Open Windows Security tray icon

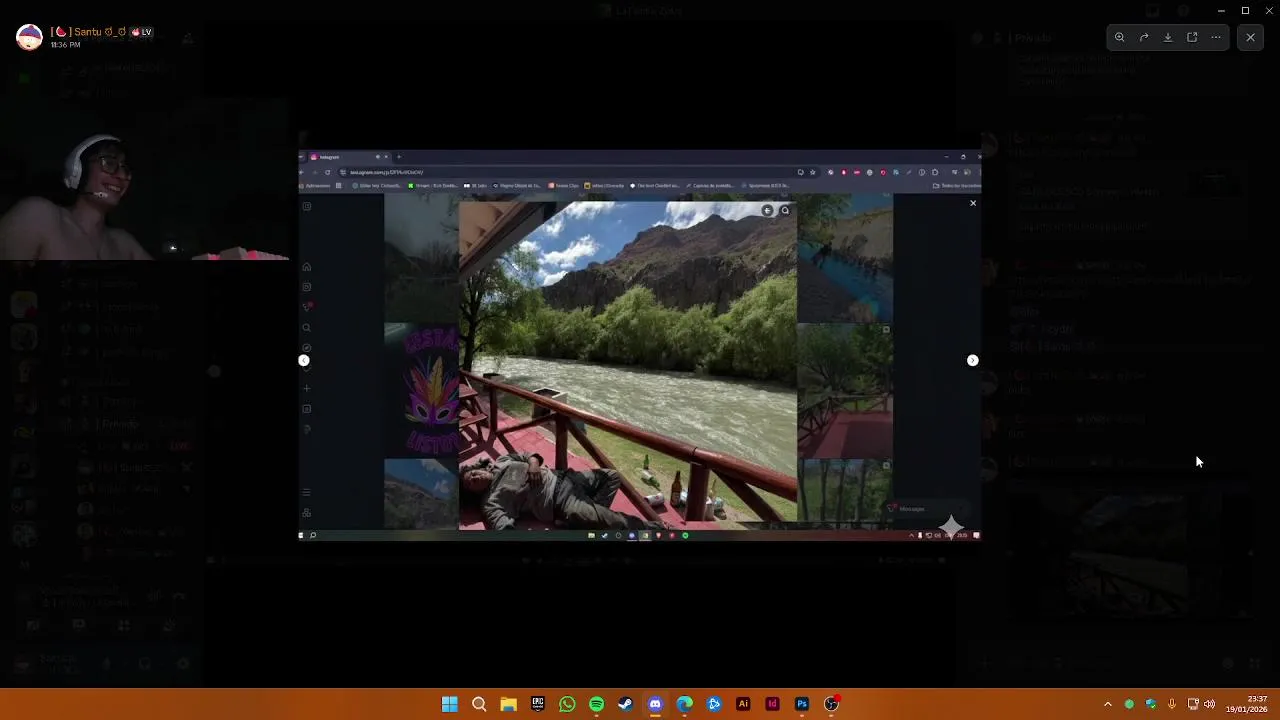pos(1150,704)
